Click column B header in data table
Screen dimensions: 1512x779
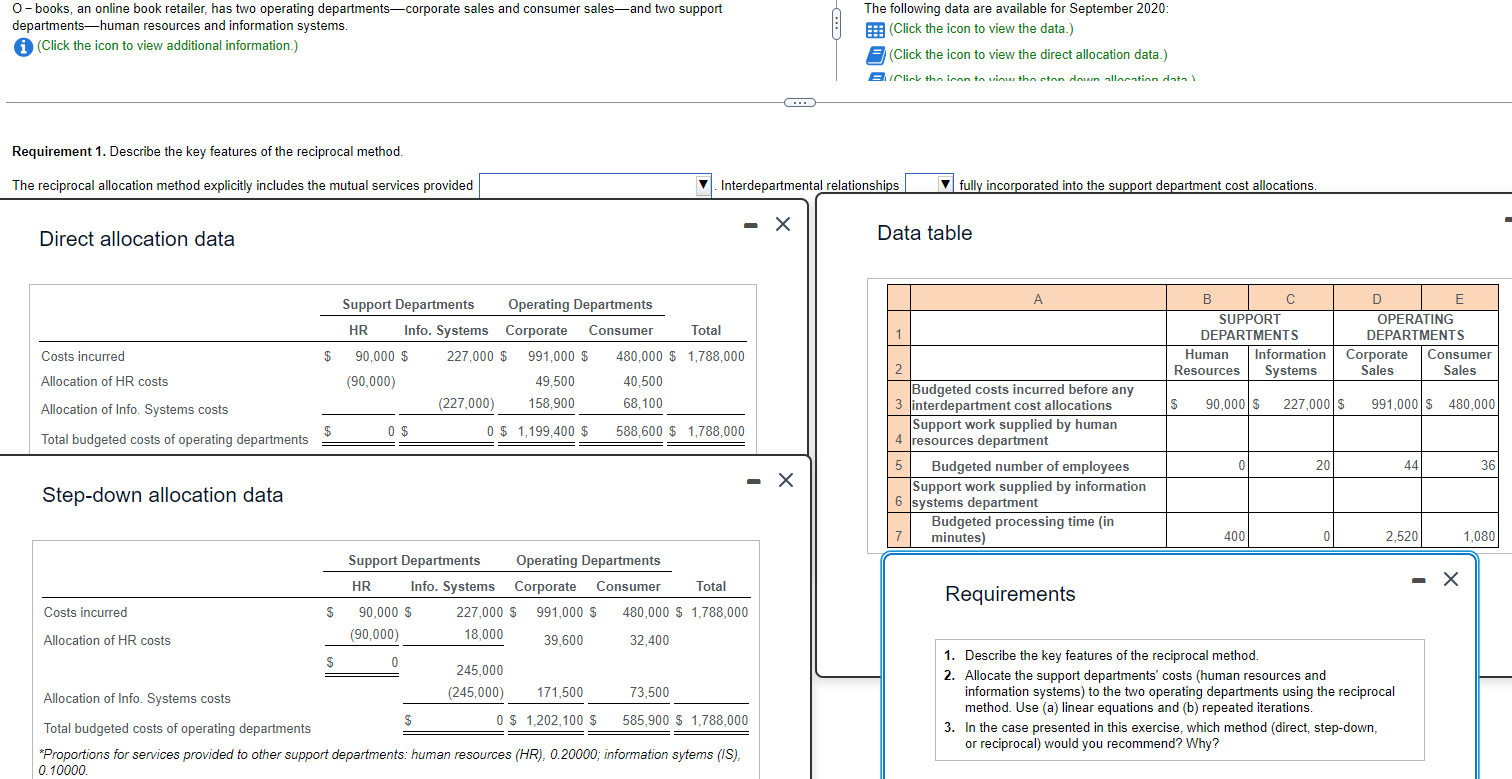[1206, 298]
